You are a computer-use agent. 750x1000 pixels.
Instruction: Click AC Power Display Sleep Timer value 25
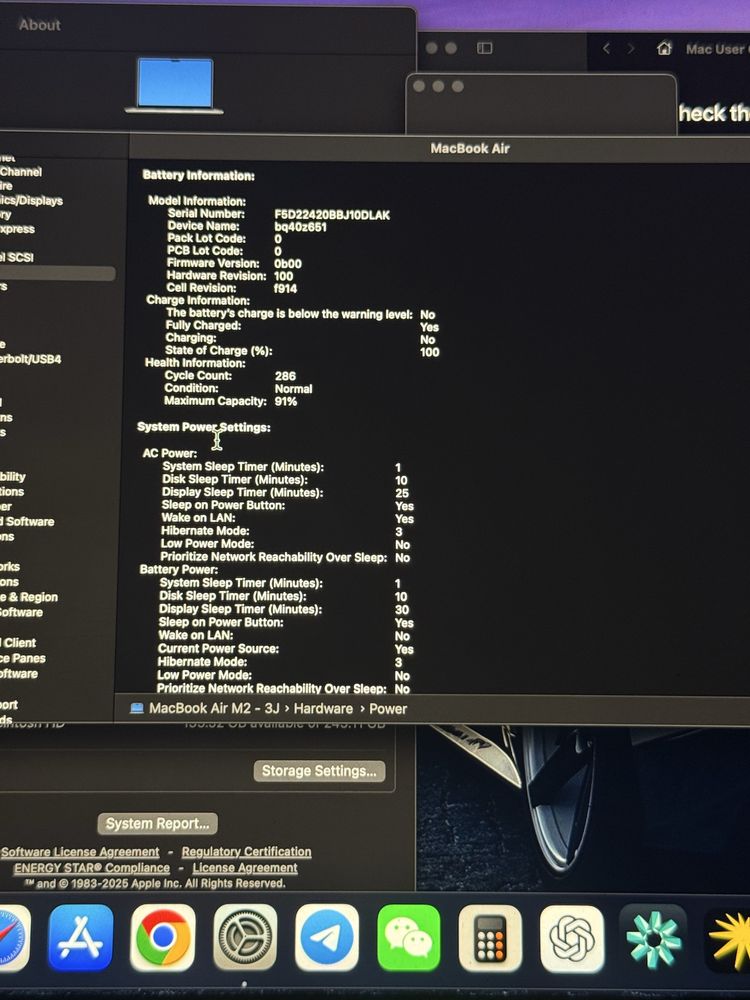(402, 494)
